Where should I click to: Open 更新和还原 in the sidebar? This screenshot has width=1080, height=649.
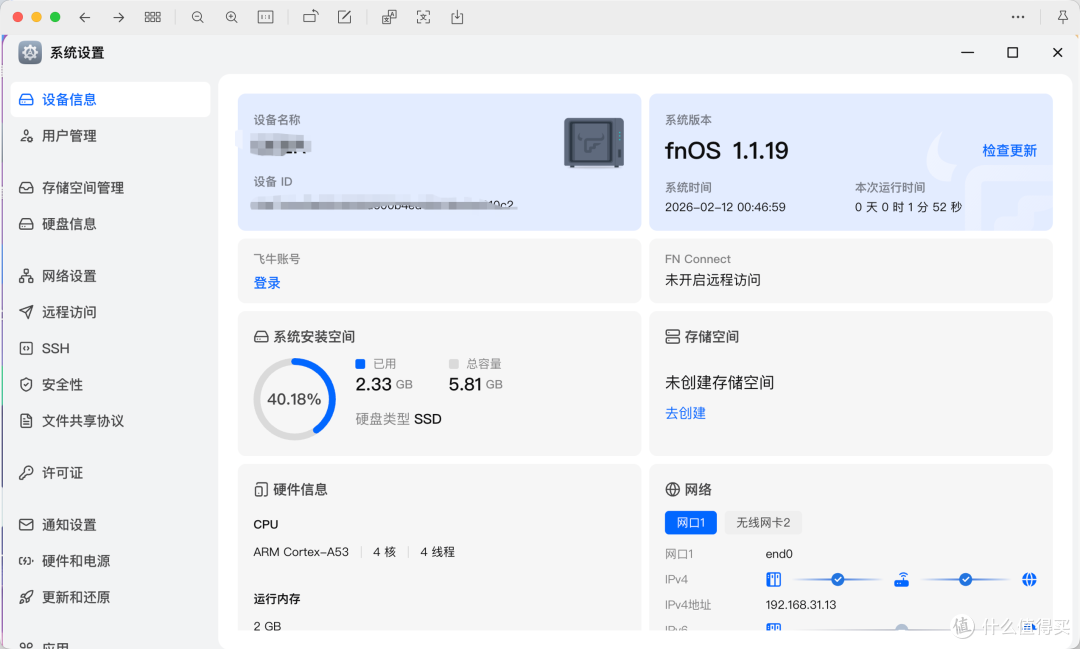point(110,597)
